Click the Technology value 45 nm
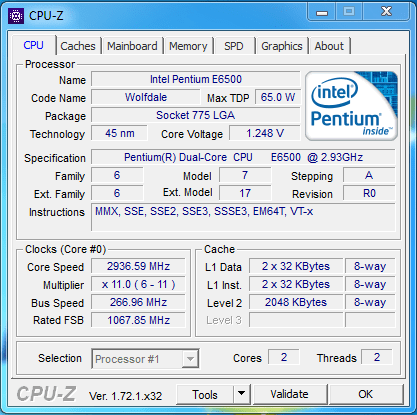Screen dimensions: 417x415 click(120, 133)
